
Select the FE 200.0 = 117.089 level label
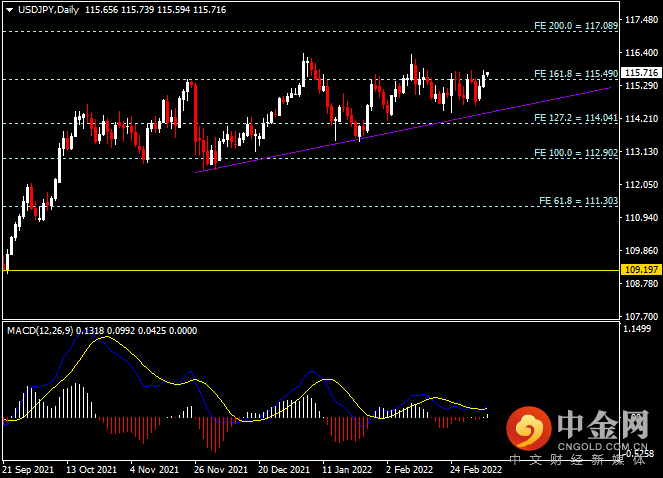(575, 26)
